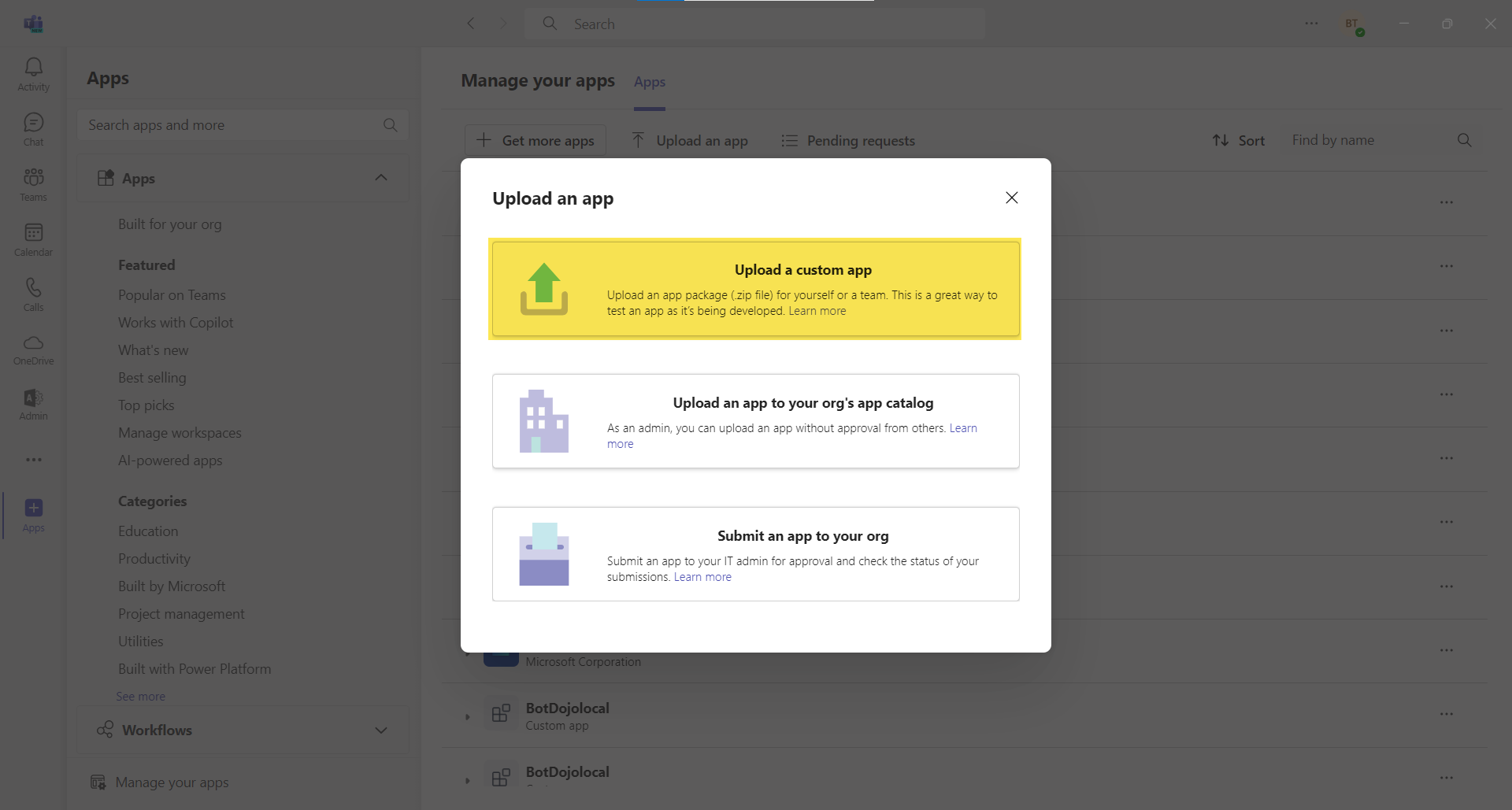
Task: Show more apps ellipsis in left rail
Action: tap(33, 460)
